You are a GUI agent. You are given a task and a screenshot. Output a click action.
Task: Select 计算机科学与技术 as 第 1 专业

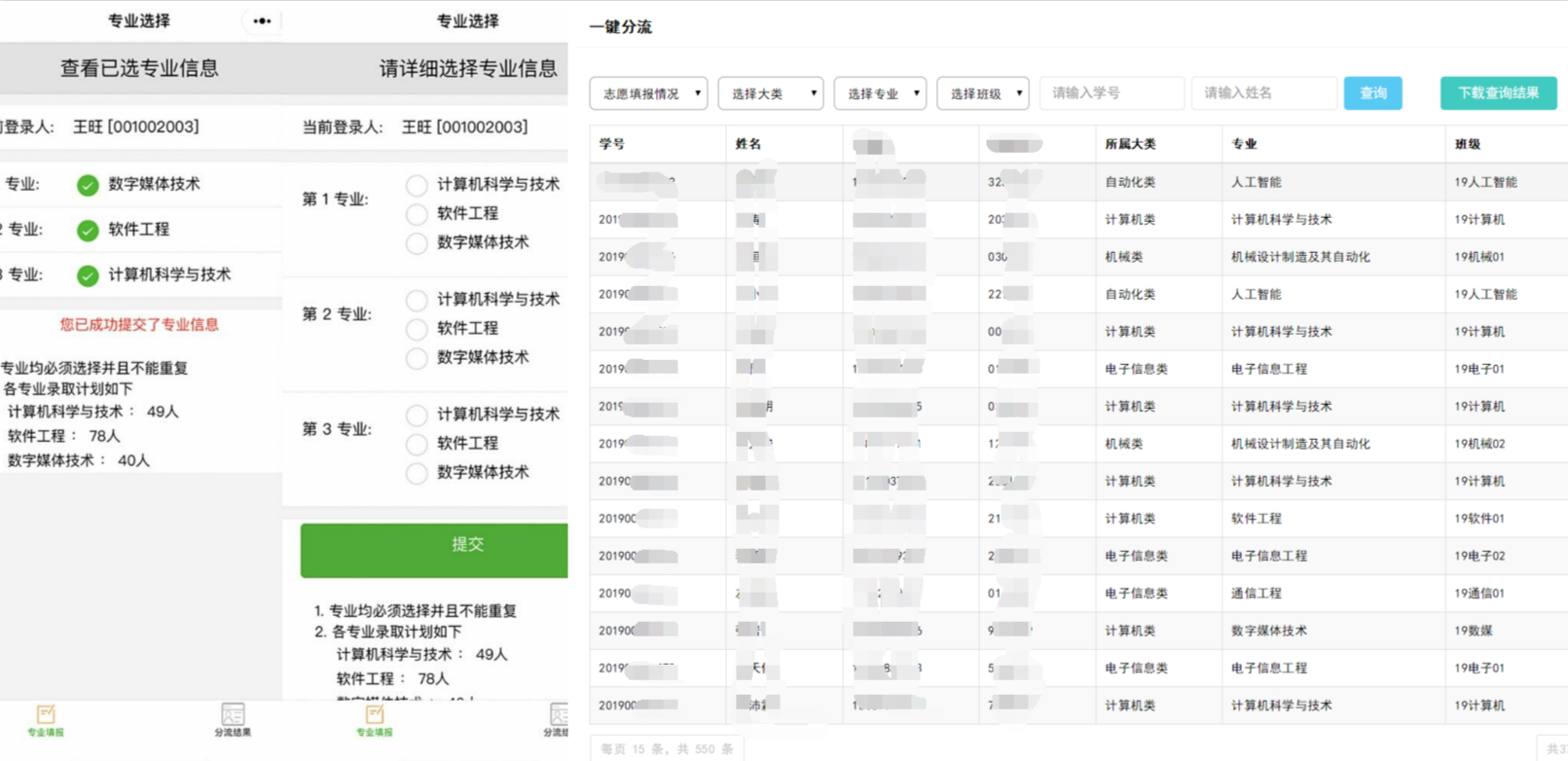click(417, 185)
